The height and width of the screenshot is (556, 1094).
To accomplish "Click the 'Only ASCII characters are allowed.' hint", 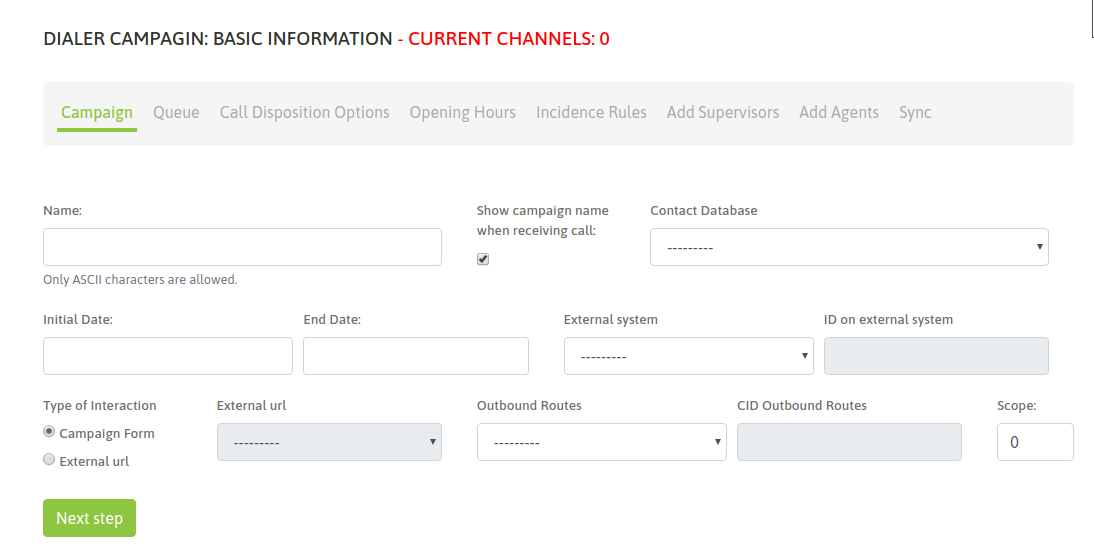I will click(x=140, y=280).
